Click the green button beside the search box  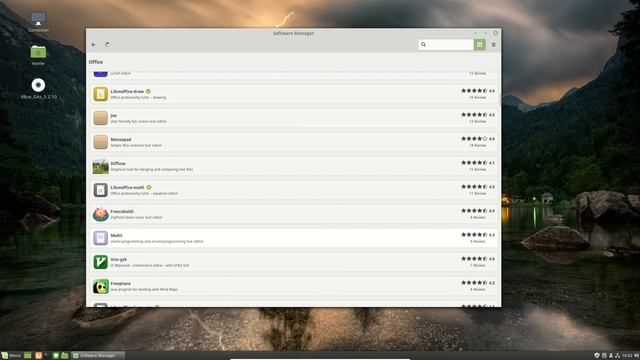pos(480,44)
